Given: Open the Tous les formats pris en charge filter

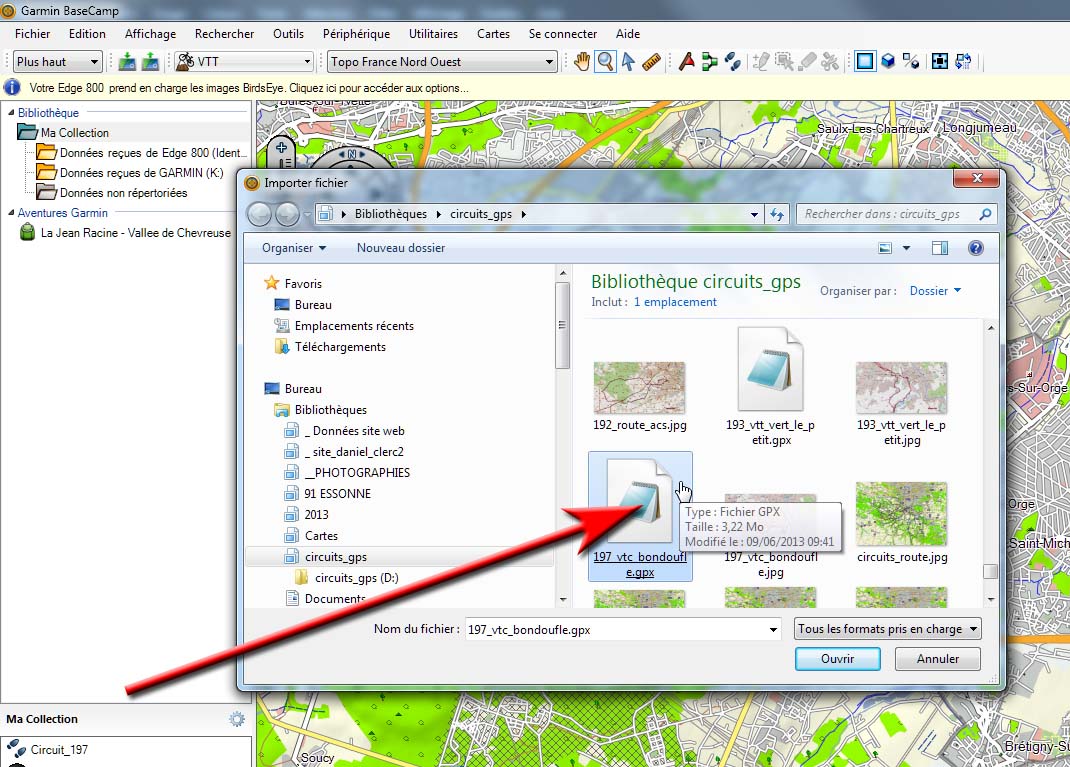Looking at the screenshot, I should 888,628.
